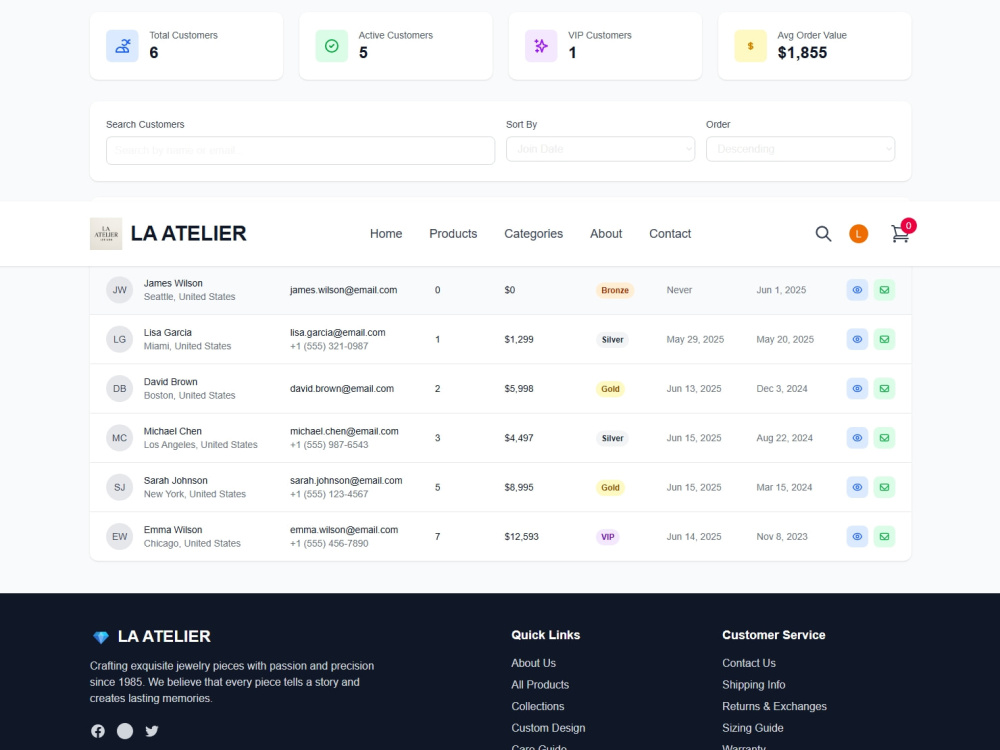Click Silver badge in Lisa Garcia row
Viewport: 1000px width, 750px height.
612,340
